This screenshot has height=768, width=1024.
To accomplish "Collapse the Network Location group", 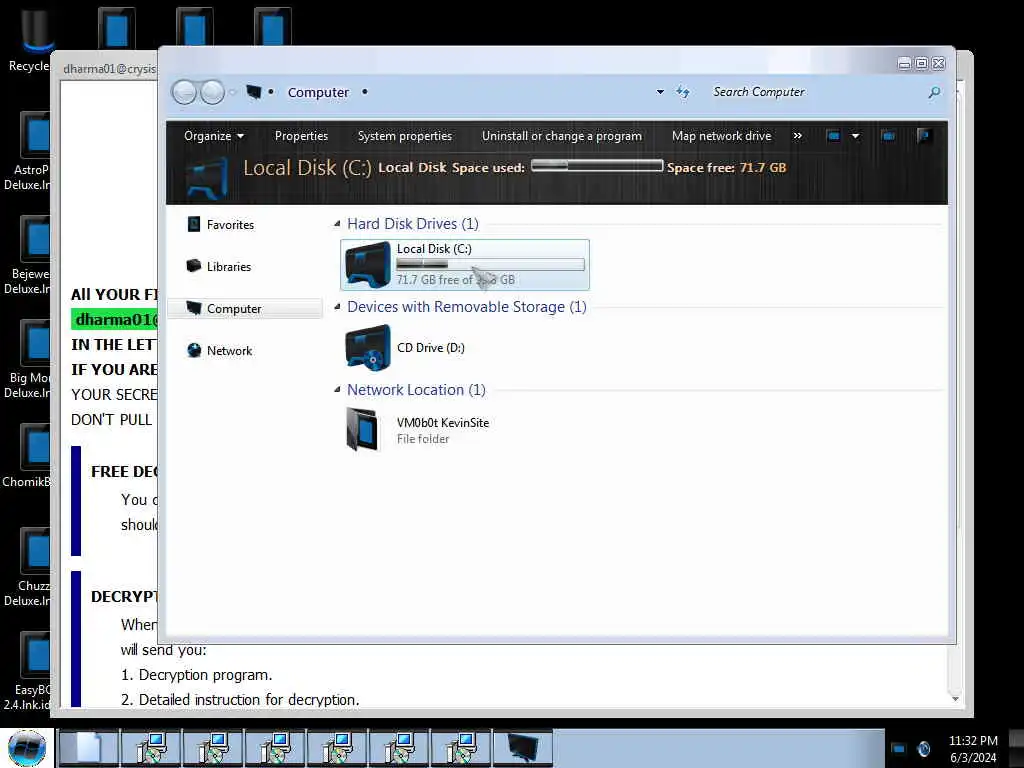I will [337, 390].
